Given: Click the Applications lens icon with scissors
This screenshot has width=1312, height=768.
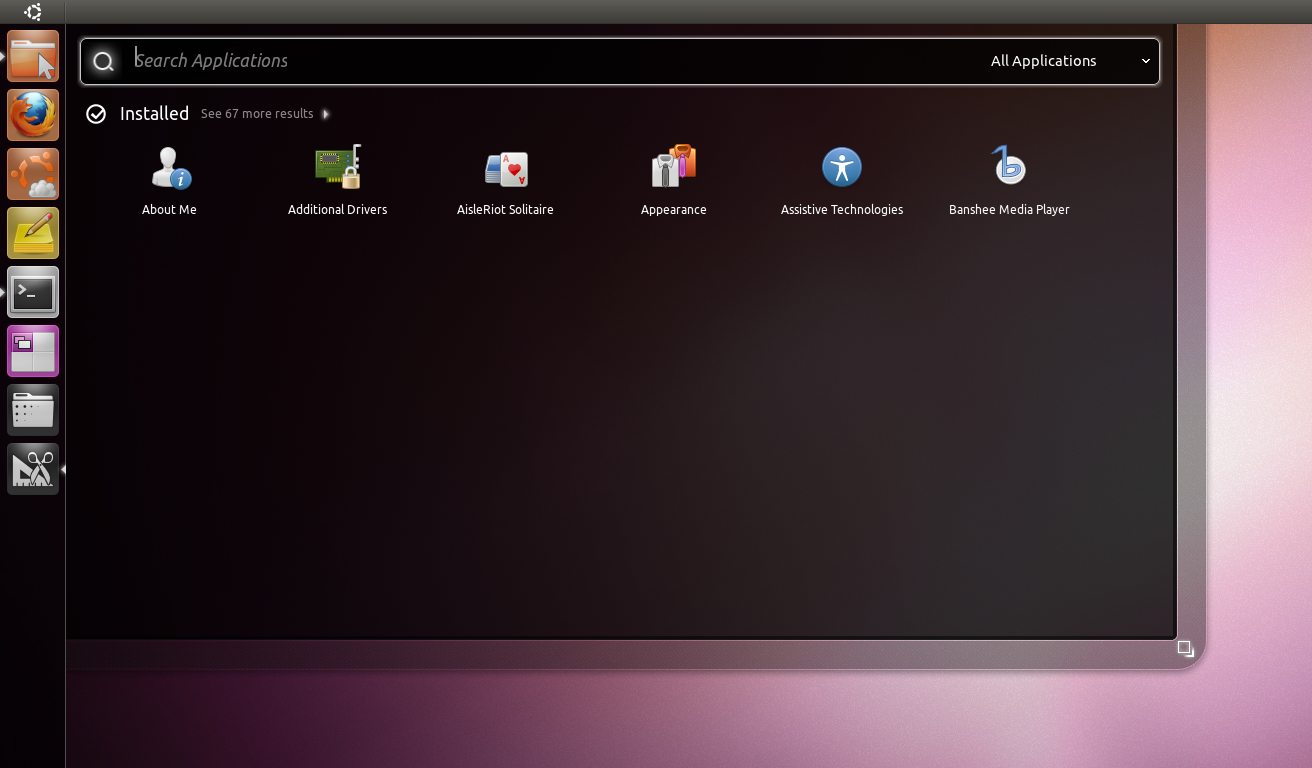Looking at the screenshot, I should click(33, 469).
